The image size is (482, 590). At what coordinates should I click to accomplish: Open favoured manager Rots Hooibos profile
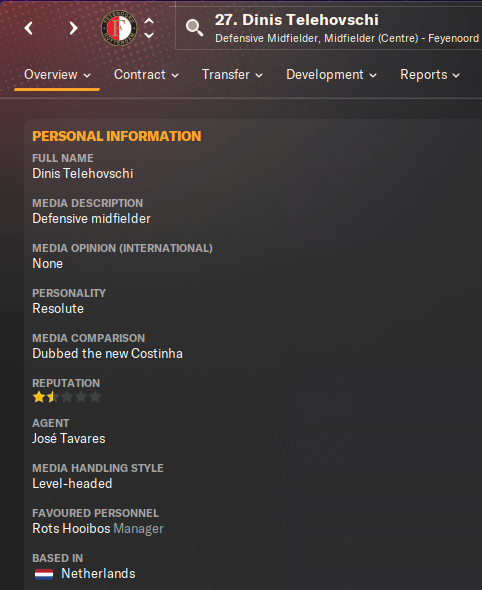click(71, 528)
